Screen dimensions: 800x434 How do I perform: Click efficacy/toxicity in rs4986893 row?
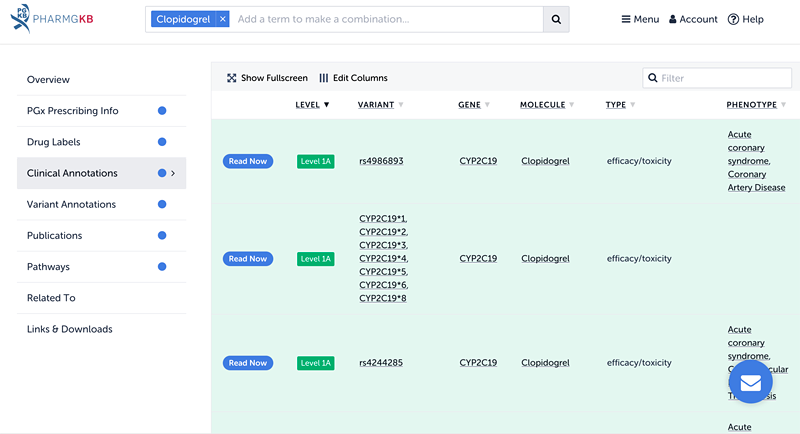click(639, 161)
